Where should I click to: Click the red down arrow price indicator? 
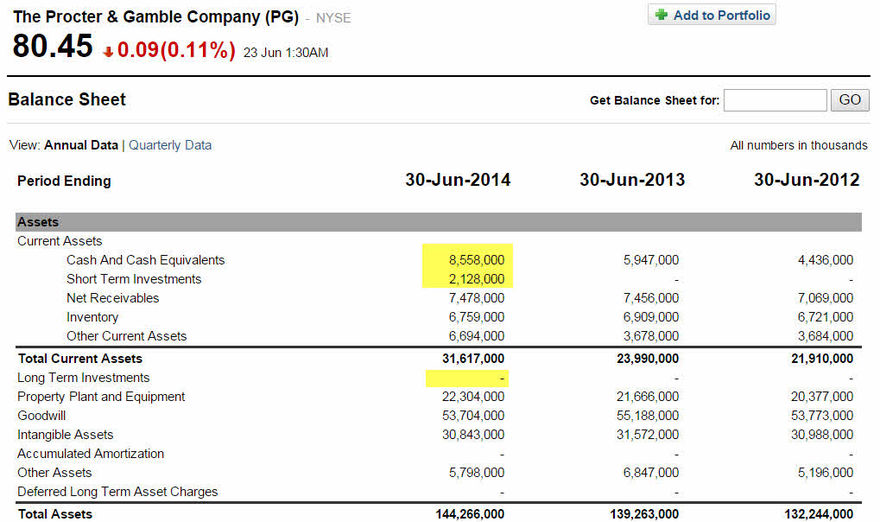point(108,51)
